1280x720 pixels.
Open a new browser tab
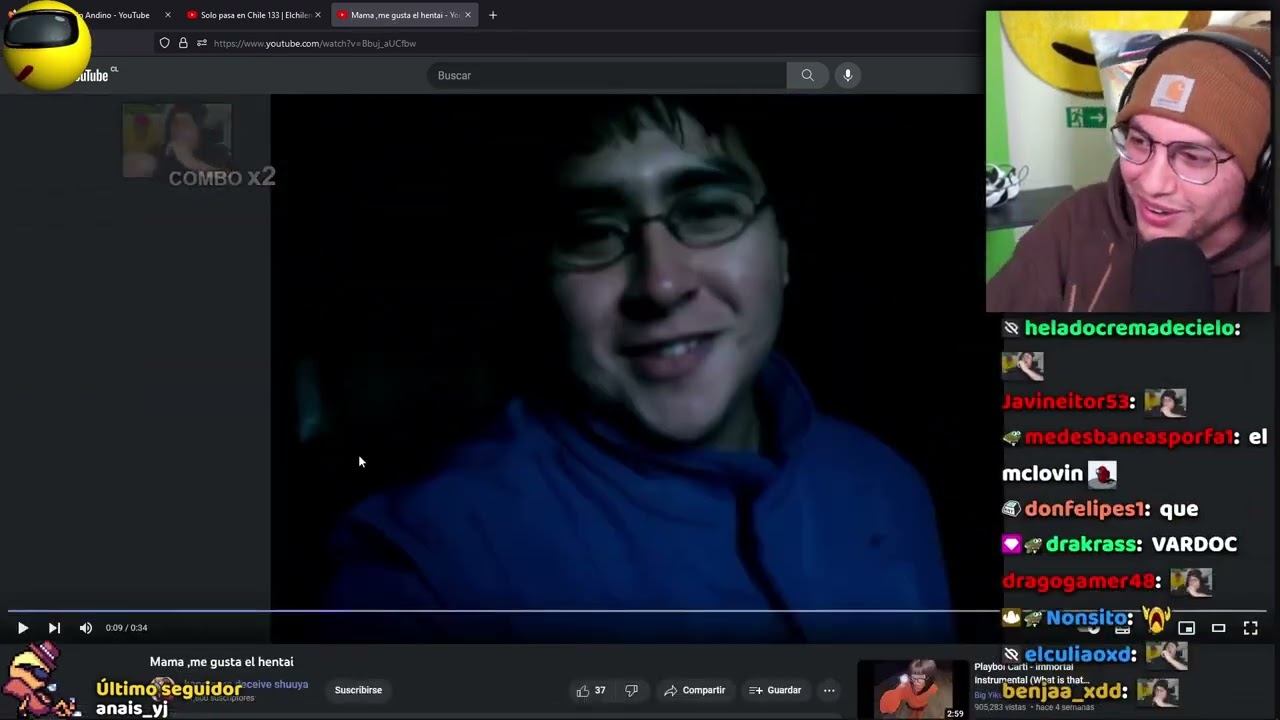492,15
